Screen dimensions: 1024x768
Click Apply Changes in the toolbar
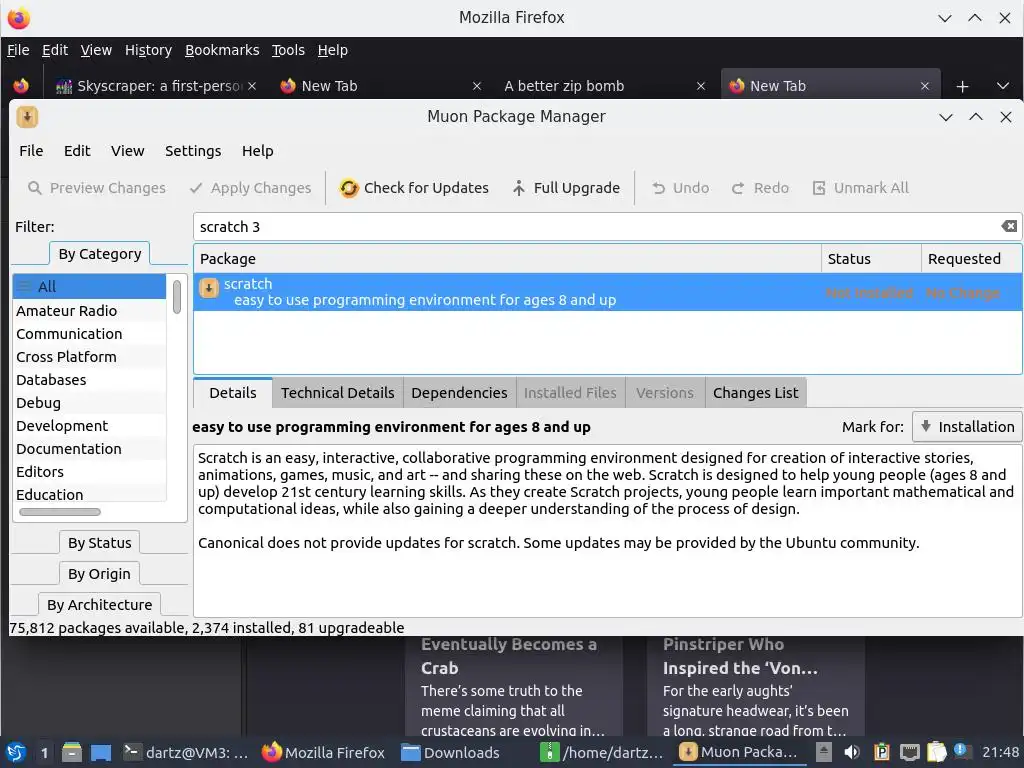(x=251, y=188)
